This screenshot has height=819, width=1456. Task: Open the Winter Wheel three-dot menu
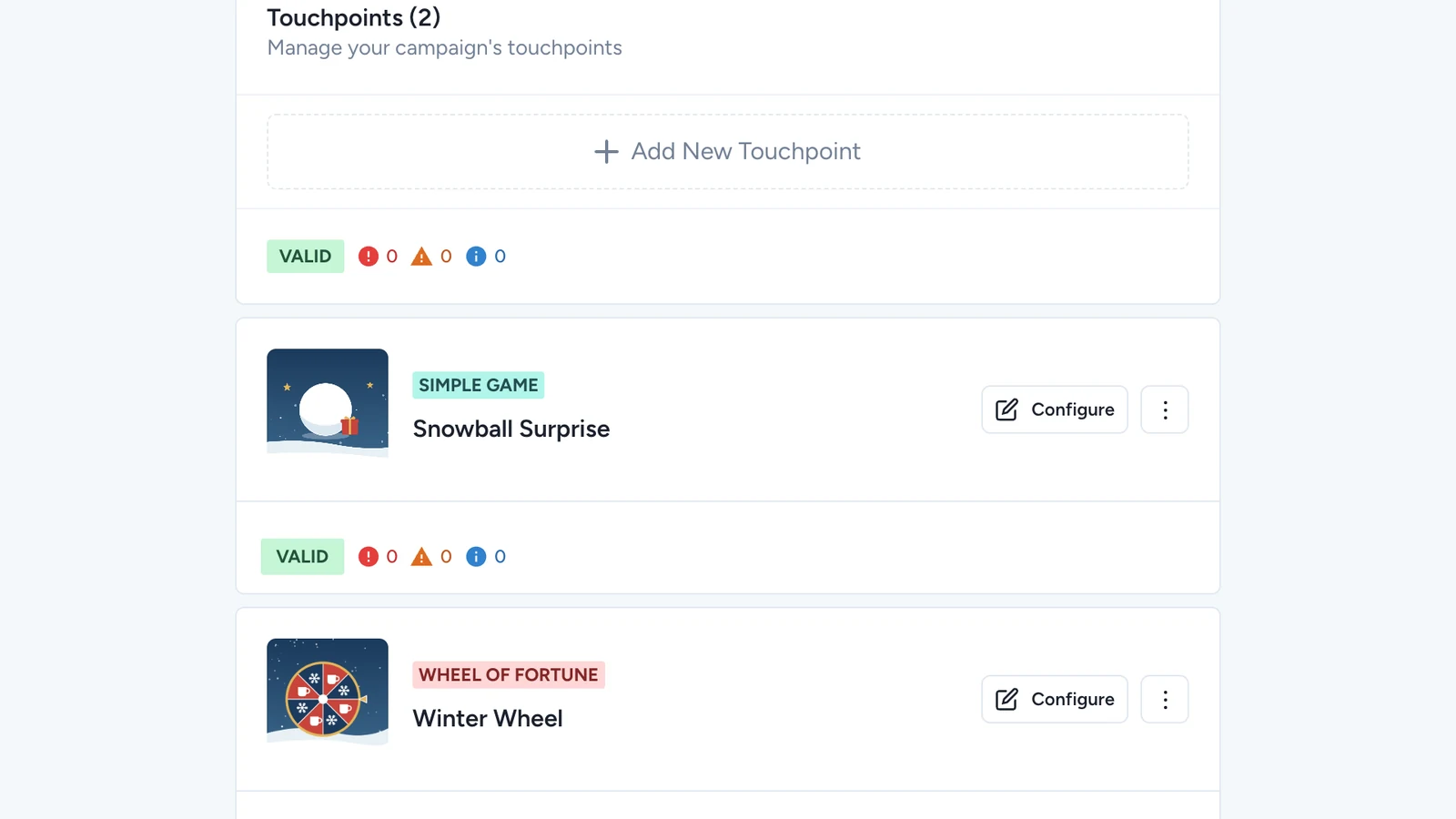coord(1164,699)
